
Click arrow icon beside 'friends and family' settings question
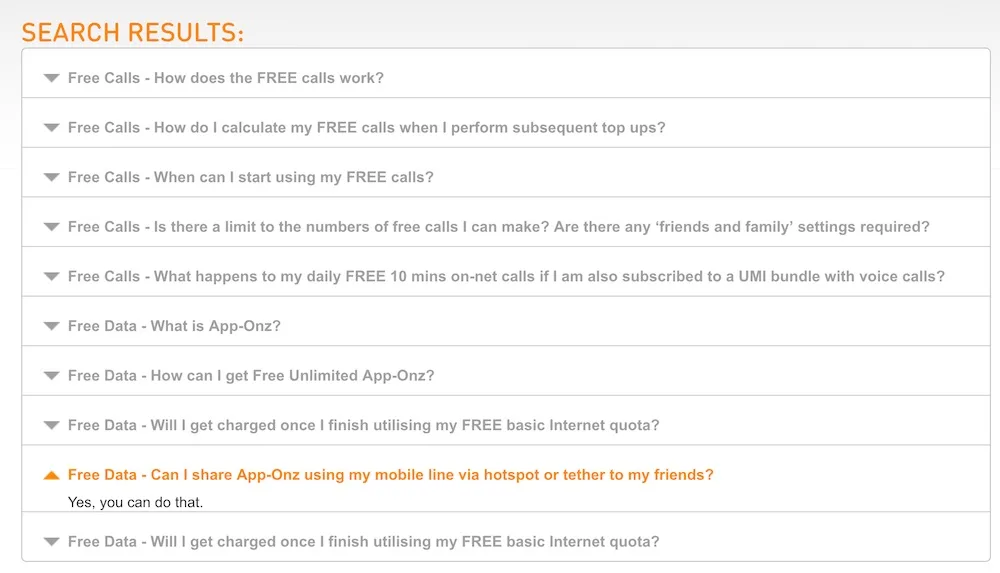click(x=52, y=227)
